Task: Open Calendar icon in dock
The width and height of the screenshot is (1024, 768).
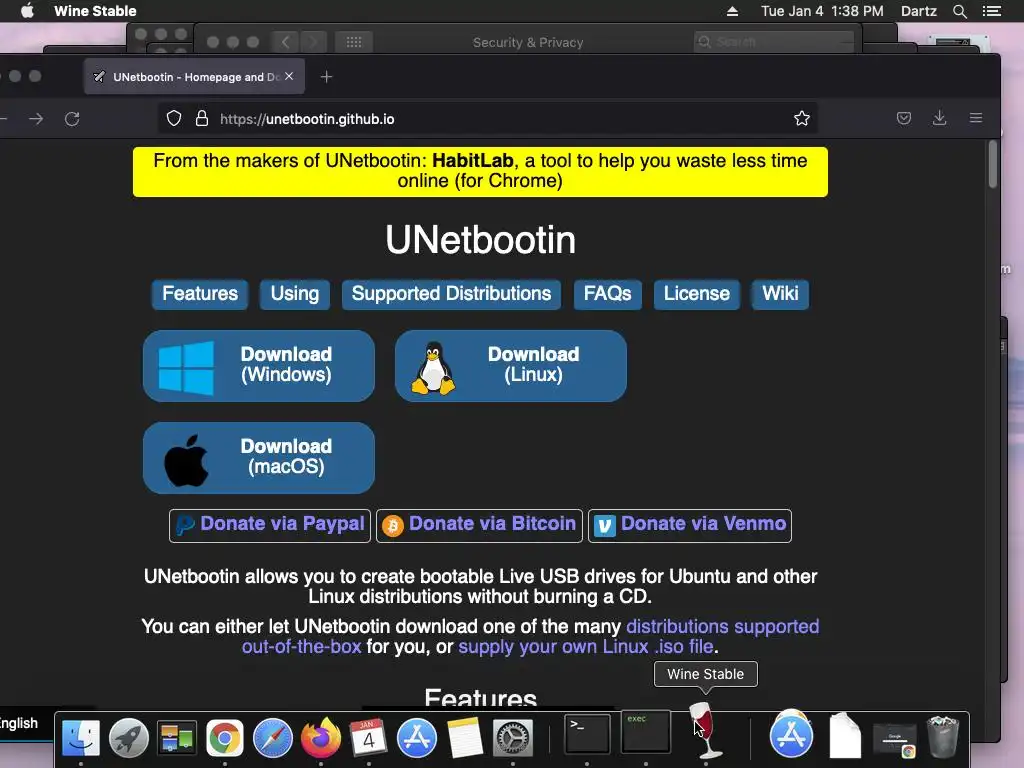Action: tap(369, 738)
